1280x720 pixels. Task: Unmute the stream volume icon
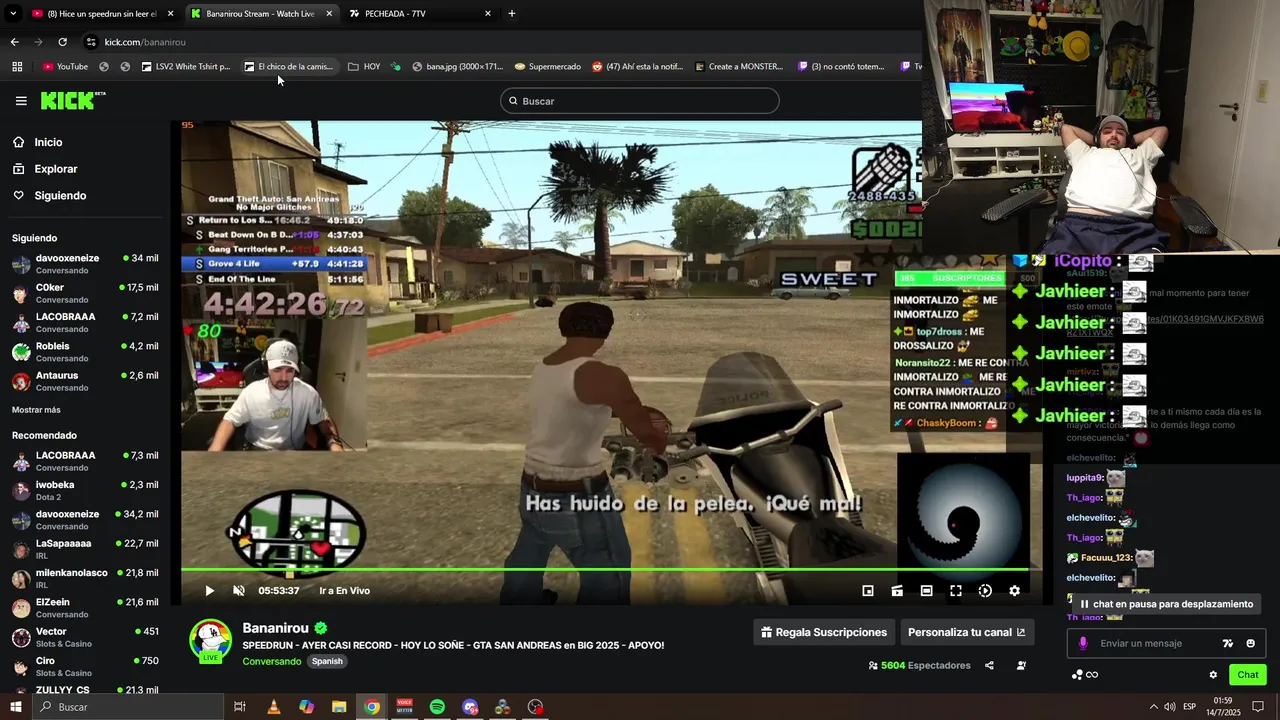click(239, 591)
